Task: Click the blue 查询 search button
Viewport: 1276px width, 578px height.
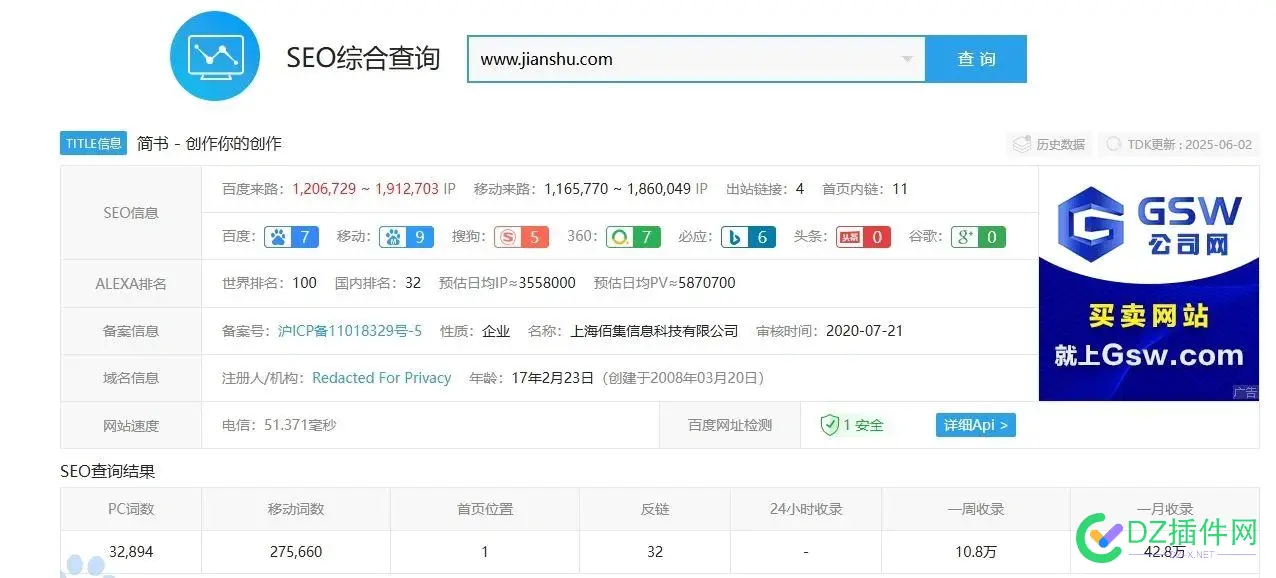Action: [975, 59]
